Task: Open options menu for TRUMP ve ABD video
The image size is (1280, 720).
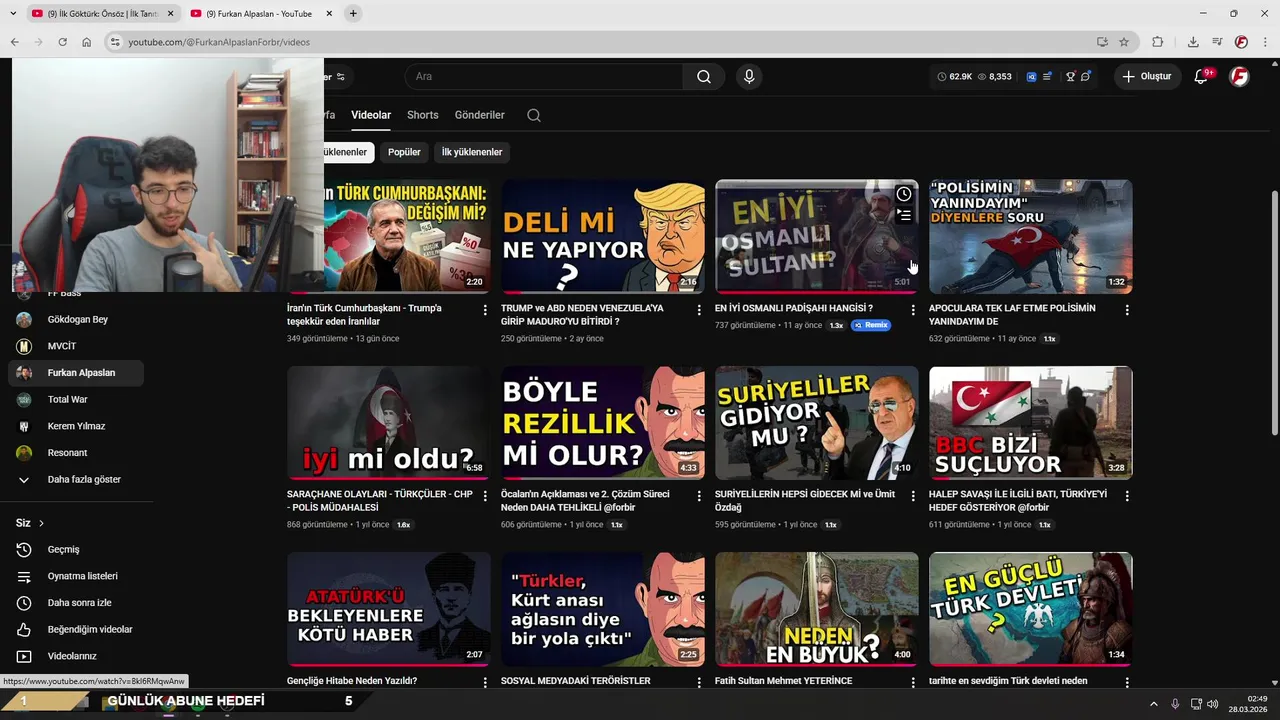Action: (x=699, y=310)
